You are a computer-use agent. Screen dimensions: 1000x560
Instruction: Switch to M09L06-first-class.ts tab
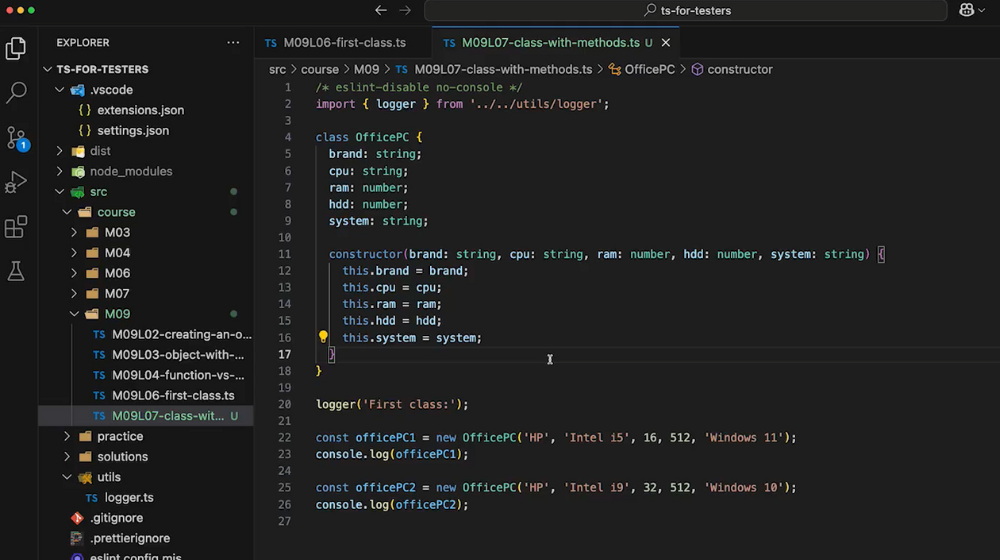[336, 43]
